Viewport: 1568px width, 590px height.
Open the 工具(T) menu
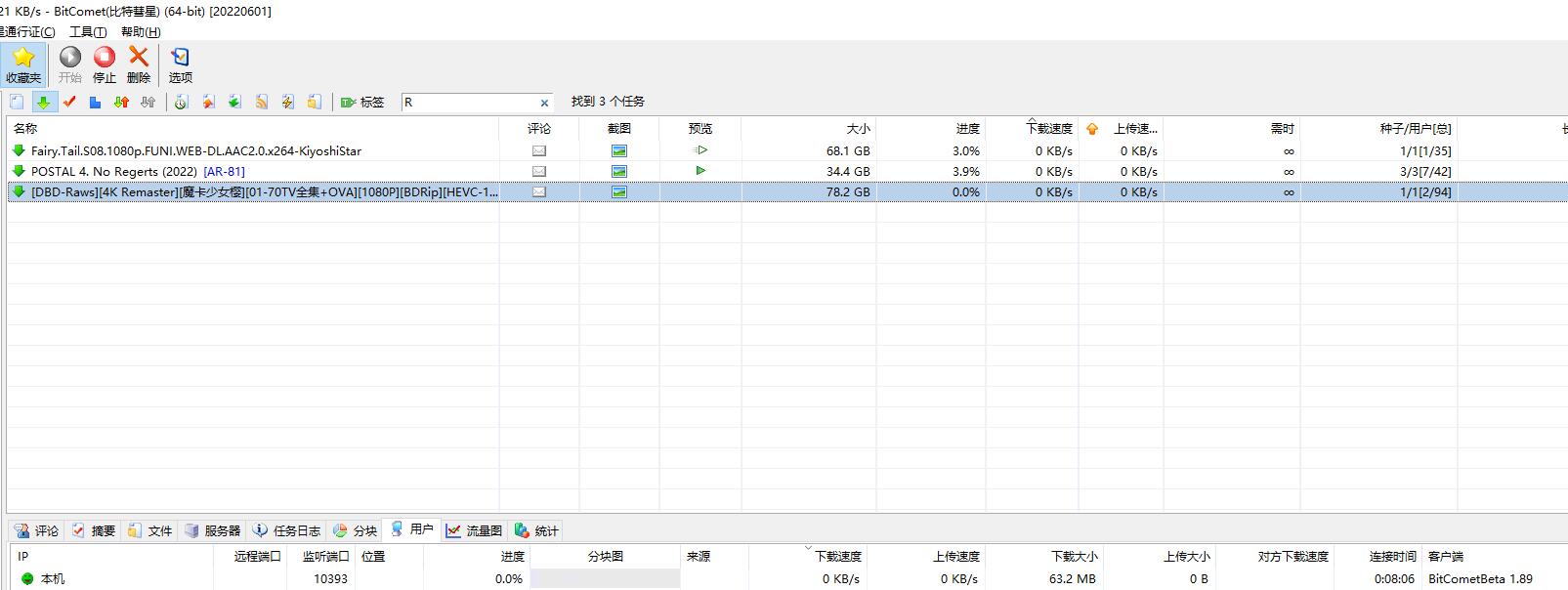(x=88, y=32)
